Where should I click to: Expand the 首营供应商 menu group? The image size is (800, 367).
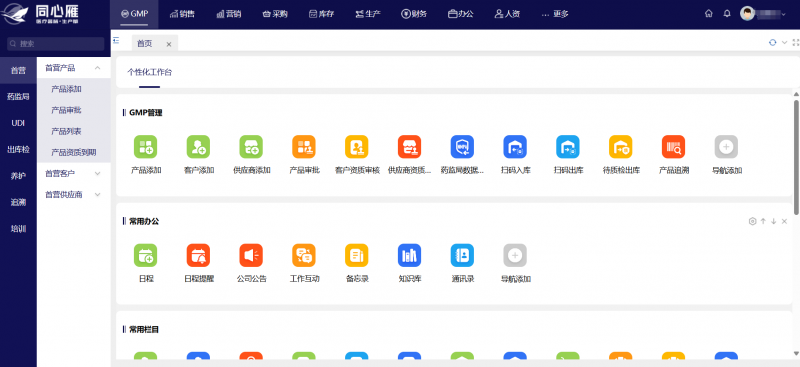tap(97, 194)
